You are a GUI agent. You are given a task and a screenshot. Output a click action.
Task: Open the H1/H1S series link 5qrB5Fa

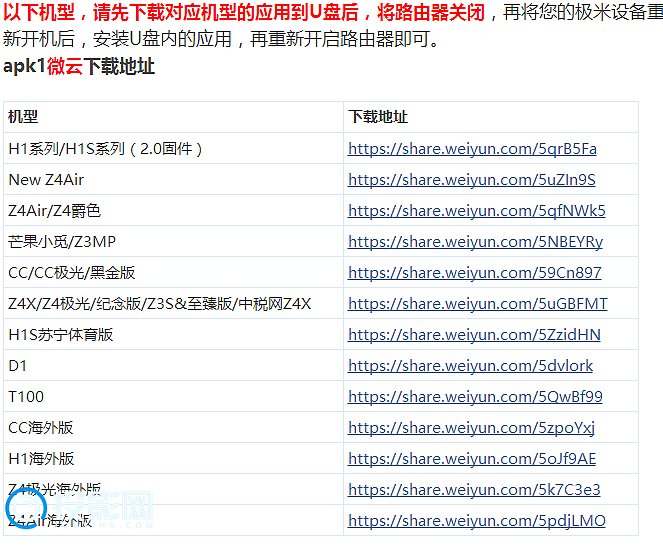tap(472, 149)
